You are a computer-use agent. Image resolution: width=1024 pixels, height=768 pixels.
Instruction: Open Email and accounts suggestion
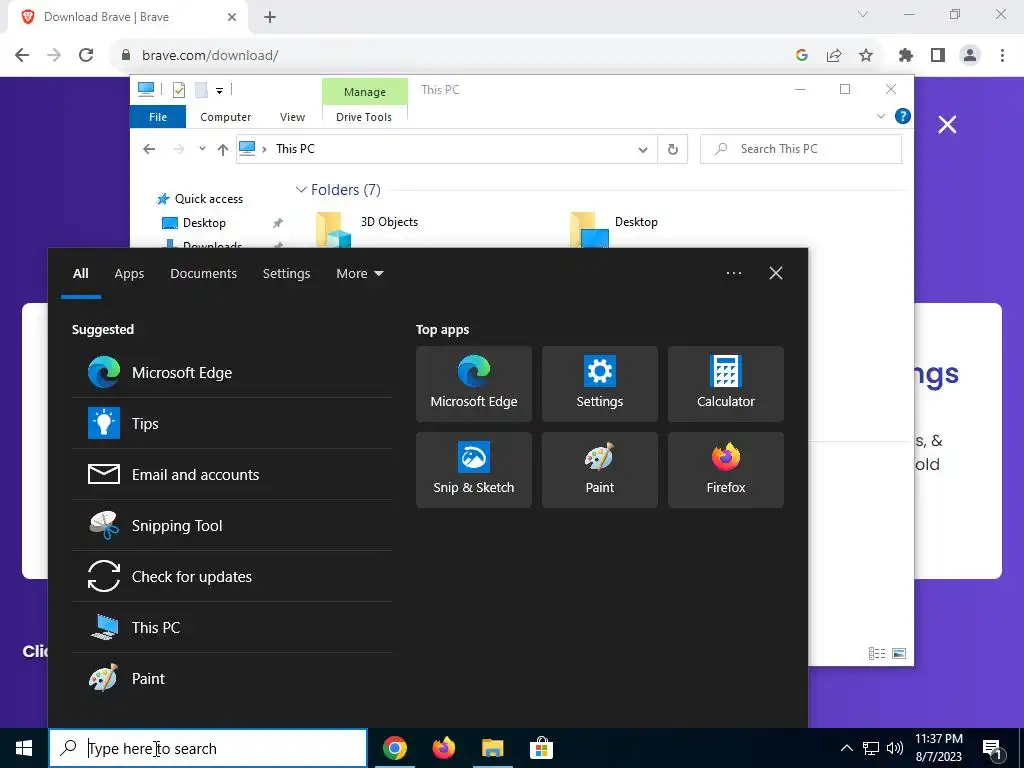coord(232,474)
